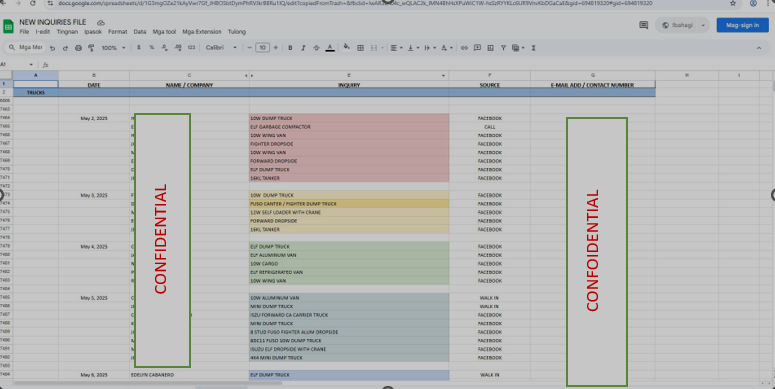Open the 100% zoom dropdown
The width and height of the screenshot is (775, 389).
tap(113, 48)
